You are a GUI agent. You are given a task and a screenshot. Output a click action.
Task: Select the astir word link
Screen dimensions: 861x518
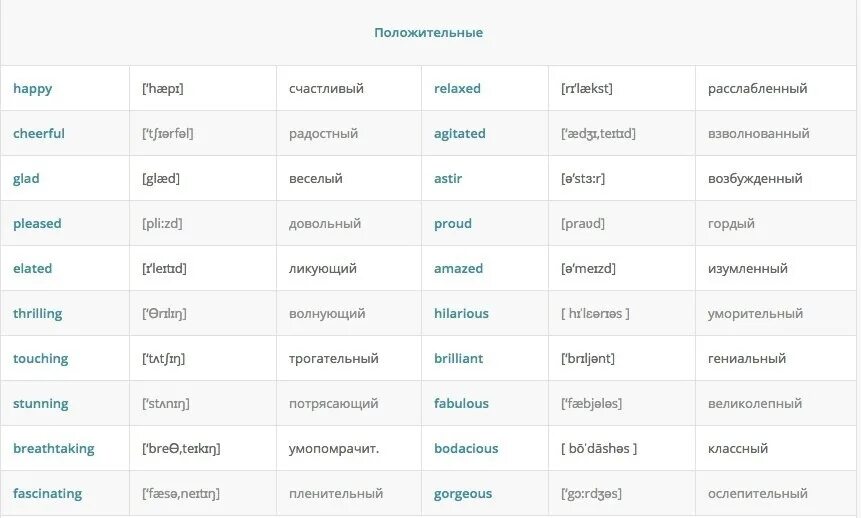click(448, 179)
